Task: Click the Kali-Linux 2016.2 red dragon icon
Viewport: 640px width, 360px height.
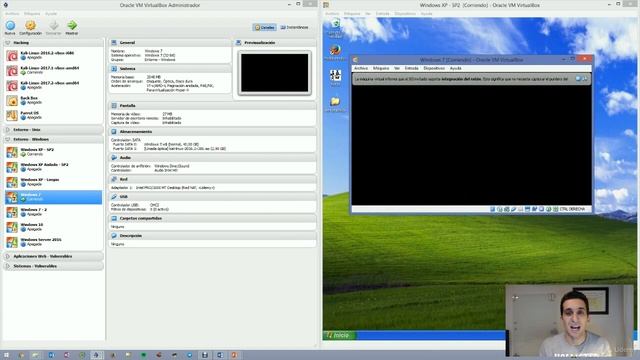Action: 12,56
